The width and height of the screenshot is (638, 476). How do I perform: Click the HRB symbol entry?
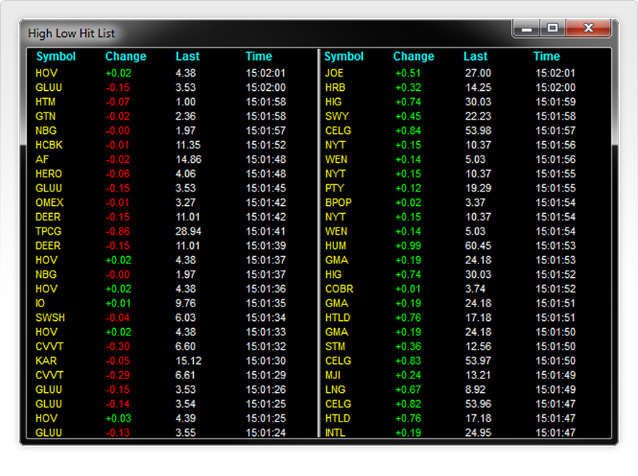click(x=335, y=88)
